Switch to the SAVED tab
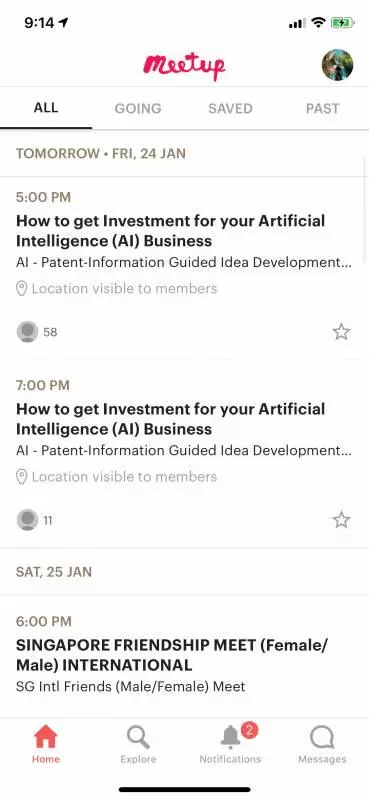The height and width of the screenshot is (800, 369). pyautogui.click(x=230, y=108)
